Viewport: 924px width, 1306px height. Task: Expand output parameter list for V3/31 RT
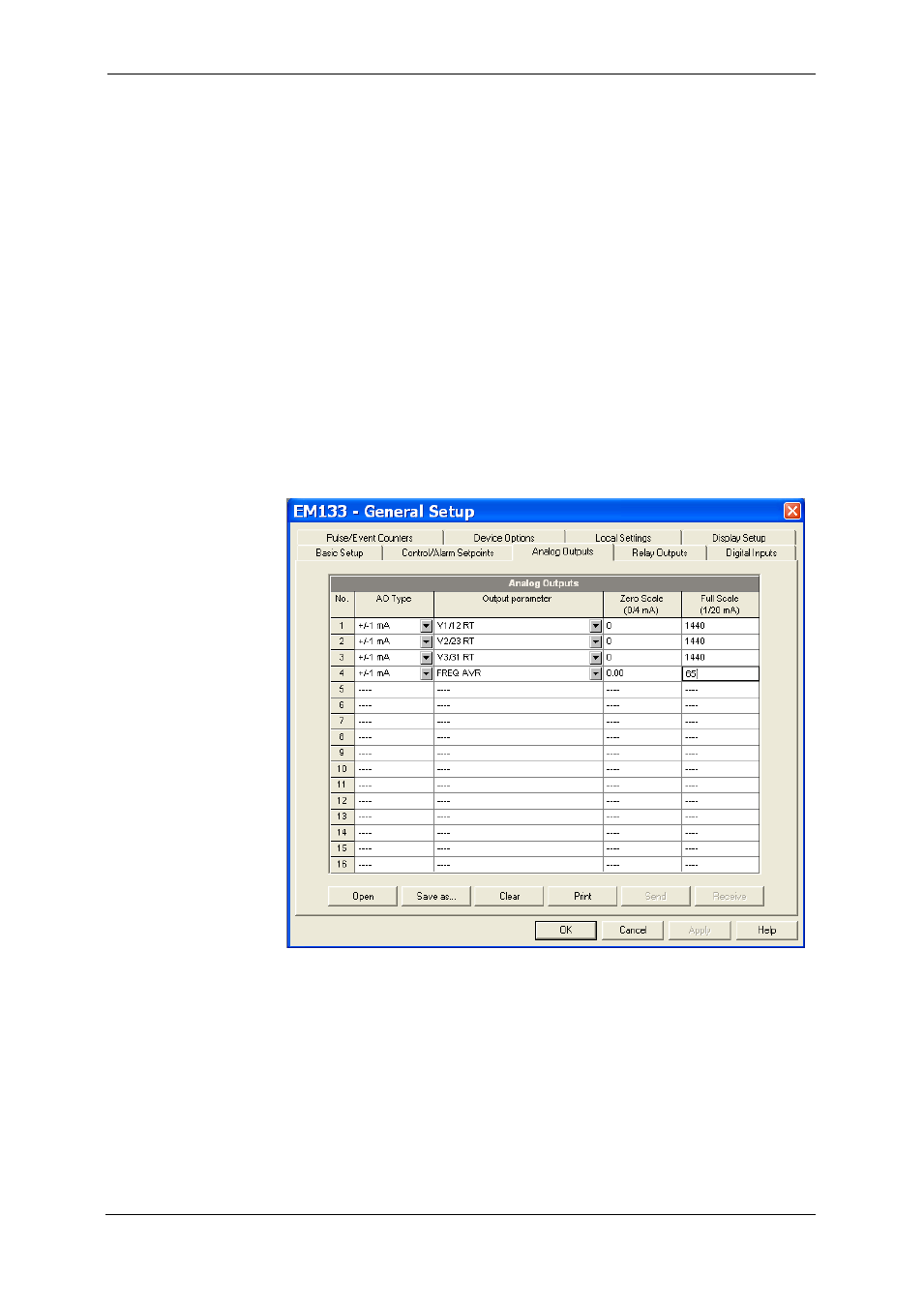[x=596, y=658]
